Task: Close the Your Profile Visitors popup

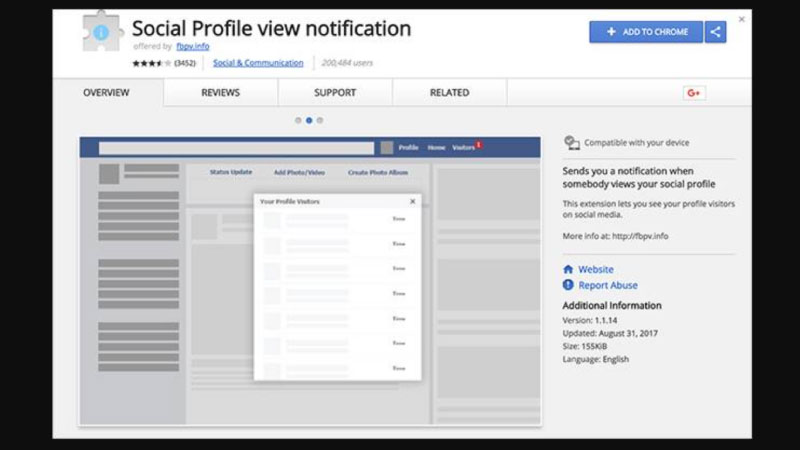Action: (x=412, y=201)
